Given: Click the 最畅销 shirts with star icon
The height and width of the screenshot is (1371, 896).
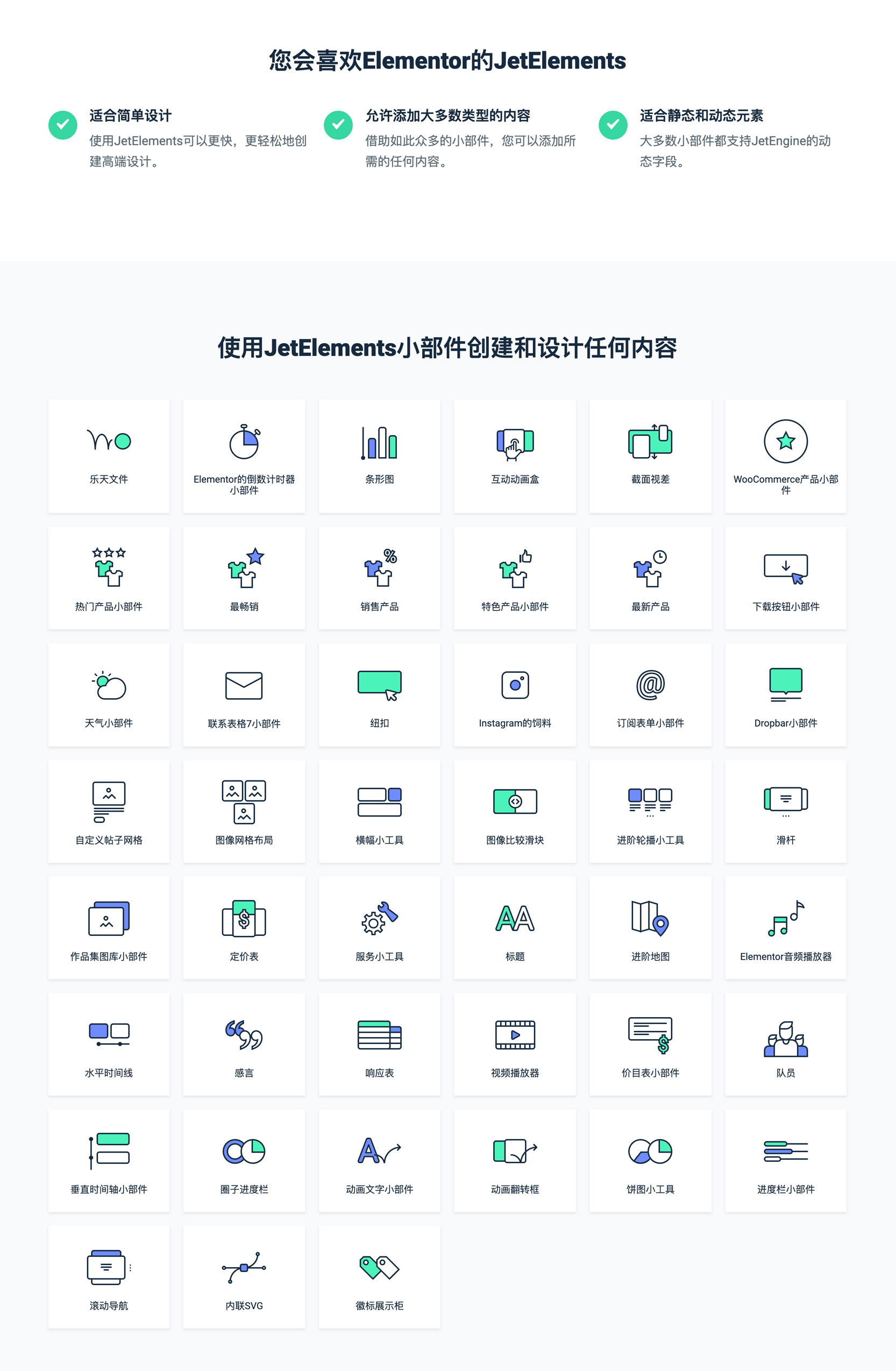Looking at the screenshot, I should (x=246, y=567).
